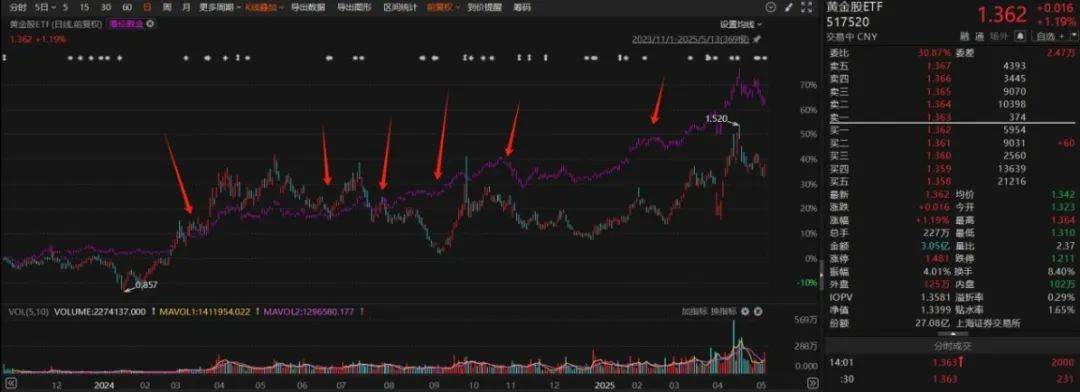Open volume indicator settings gear icon
The width and height of the screenshot is (1080, 392).
pos(745,311)
